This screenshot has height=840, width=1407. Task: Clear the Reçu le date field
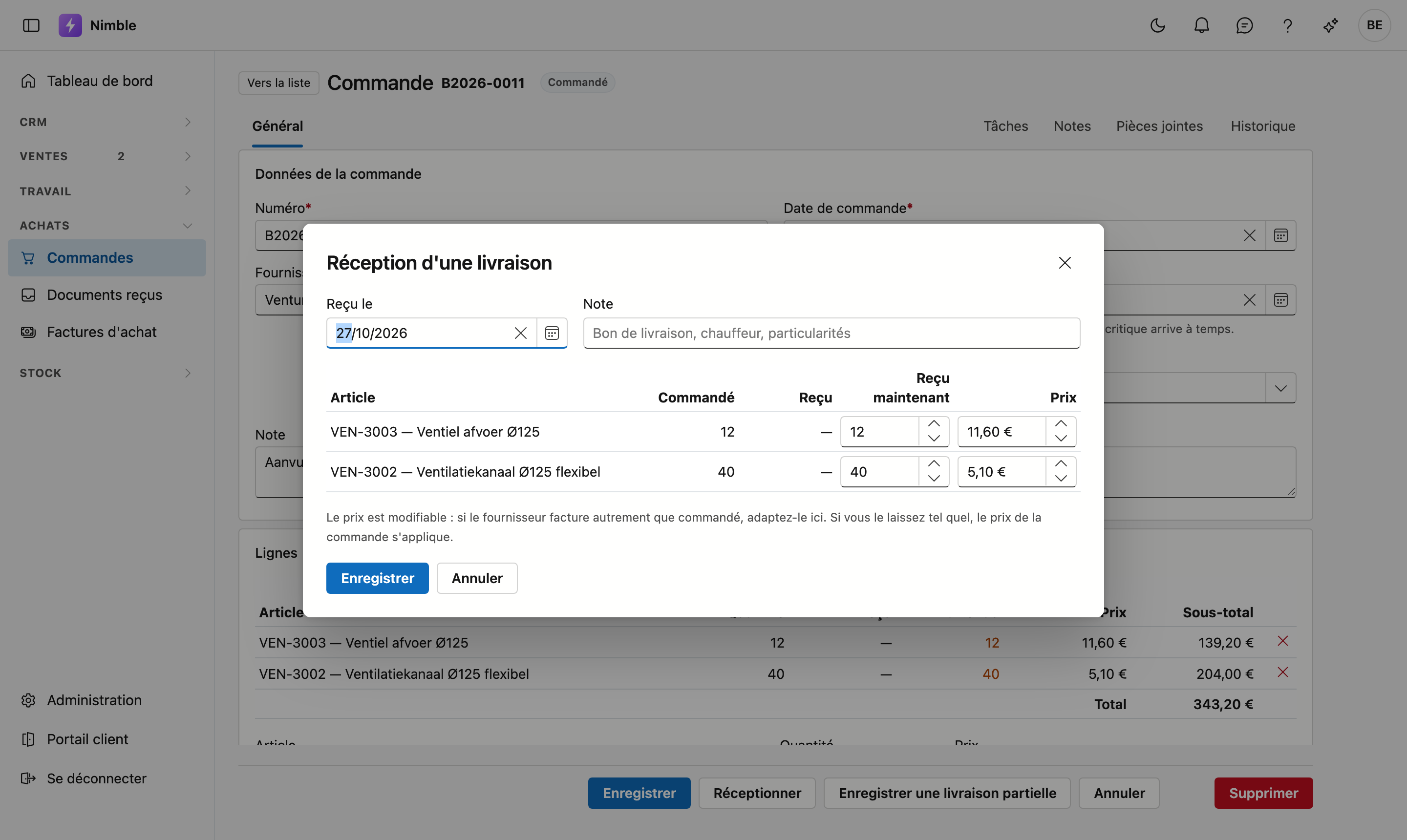click(520, 333)
